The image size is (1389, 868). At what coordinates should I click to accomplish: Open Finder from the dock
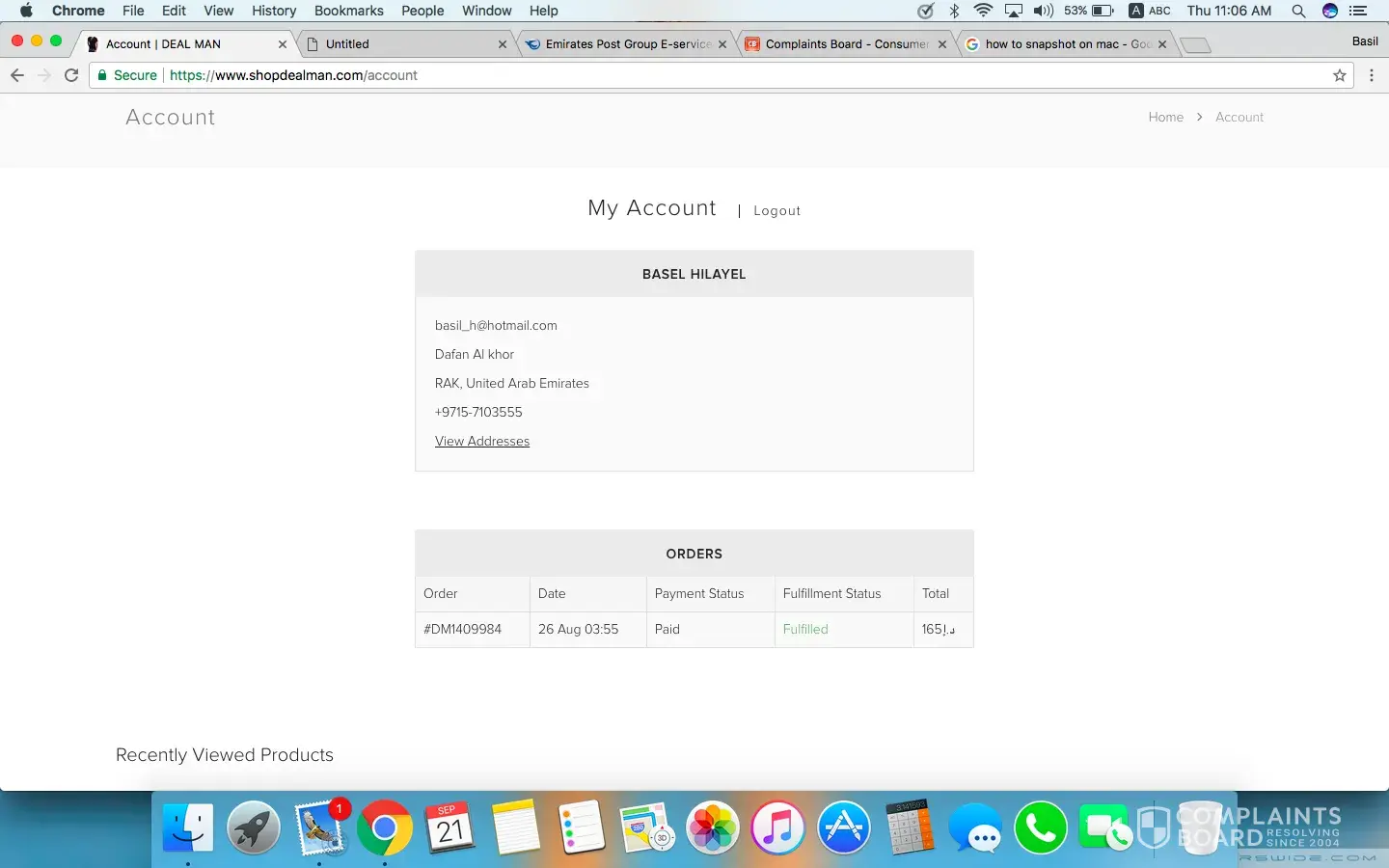[188, 827]
